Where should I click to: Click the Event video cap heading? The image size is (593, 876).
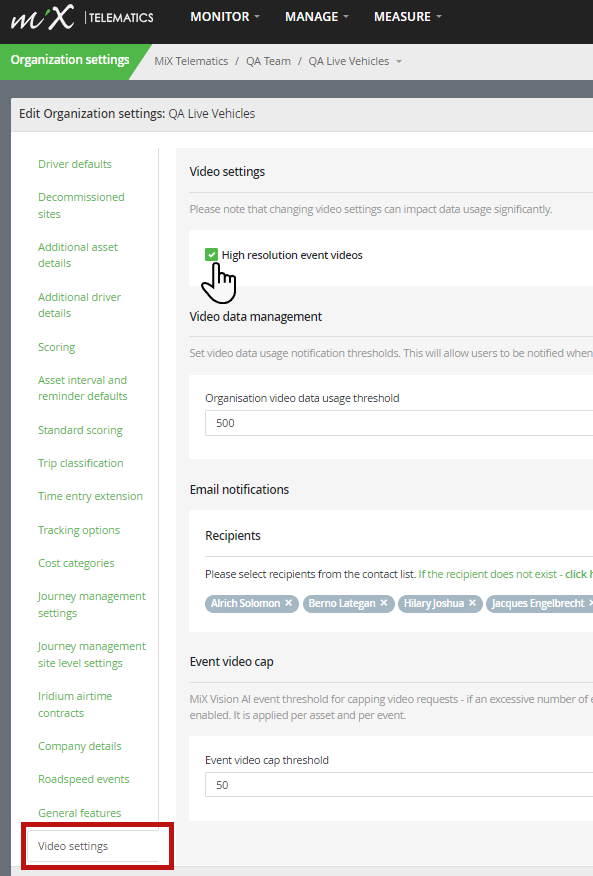click(x=231, y=661)
